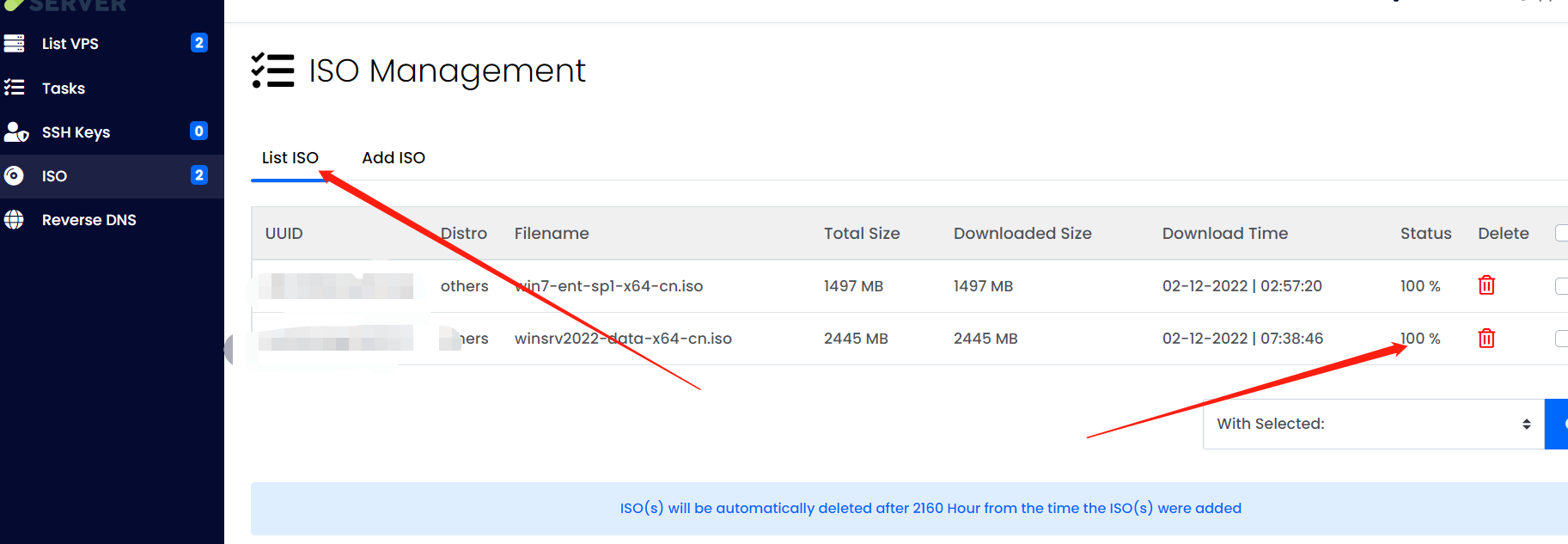The width and height of the screenshot is (1568, 544).
Task: Delete winsrv2022-data-x64-cn.iso using trash icon
Action: coord(1486,338)
